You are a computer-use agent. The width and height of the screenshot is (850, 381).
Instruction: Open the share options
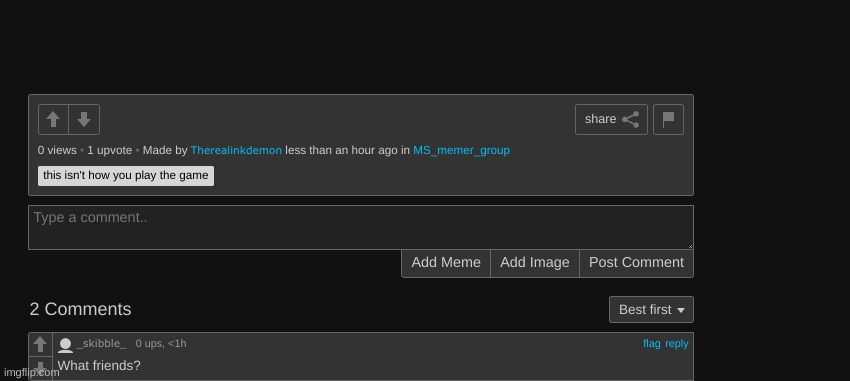pyautogui.click(x=611, y=119)
